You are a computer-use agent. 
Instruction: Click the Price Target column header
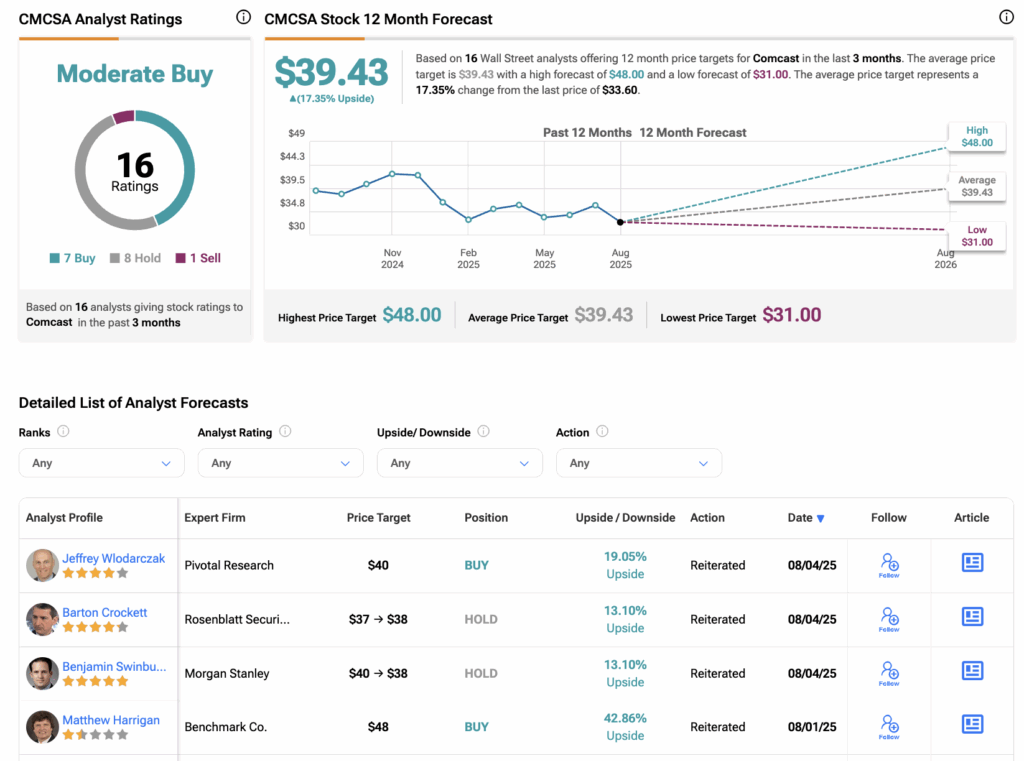pyautogui.click(x=378, y=518)
